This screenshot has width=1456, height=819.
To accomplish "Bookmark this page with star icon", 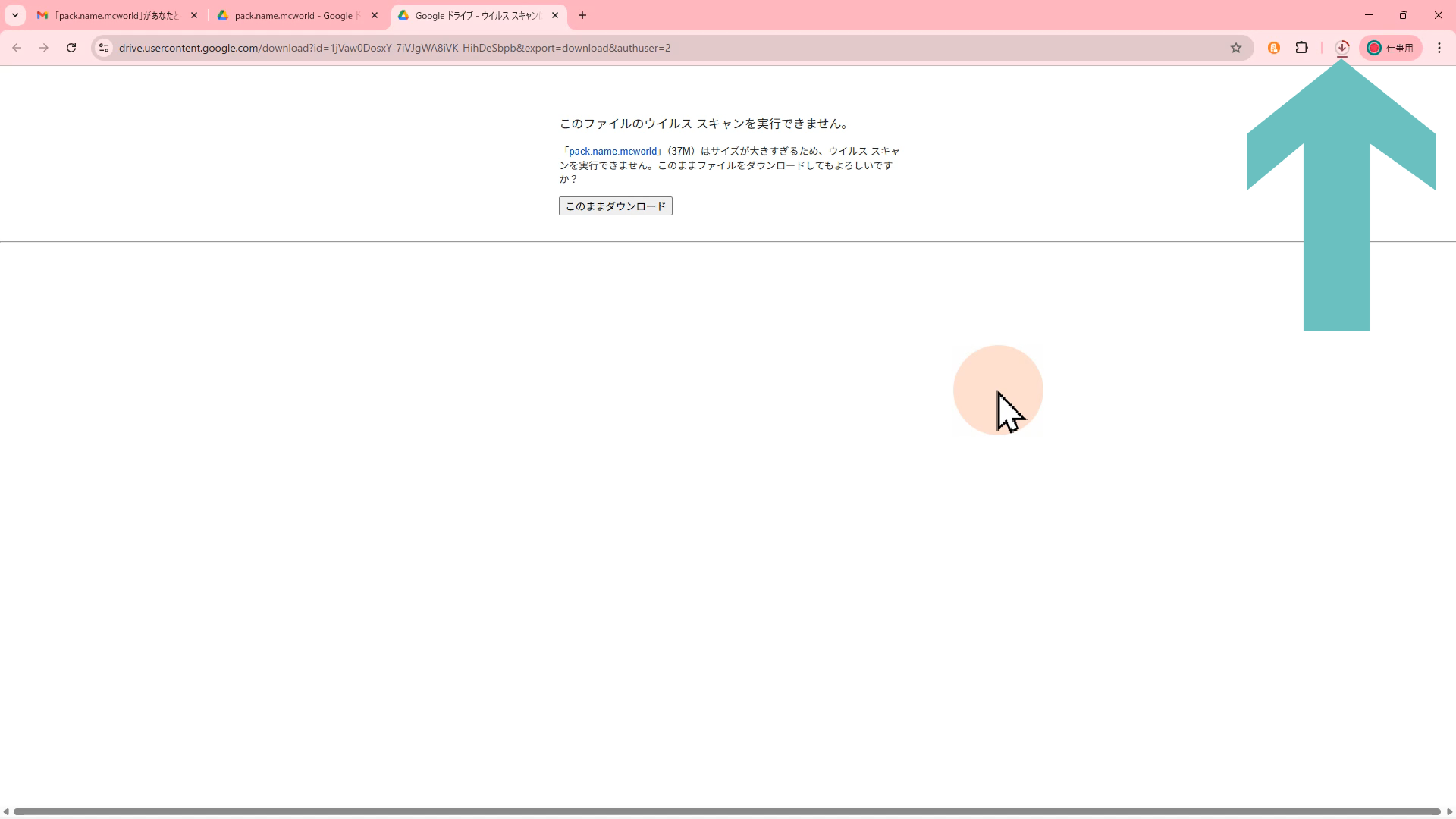I will click(1236, 48).
